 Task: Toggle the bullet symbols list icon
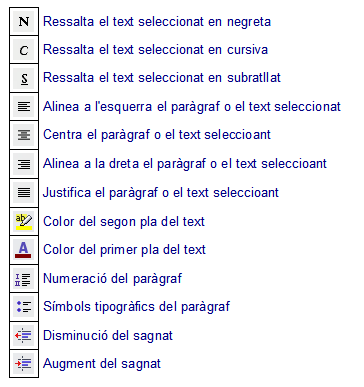pos(24,307)
